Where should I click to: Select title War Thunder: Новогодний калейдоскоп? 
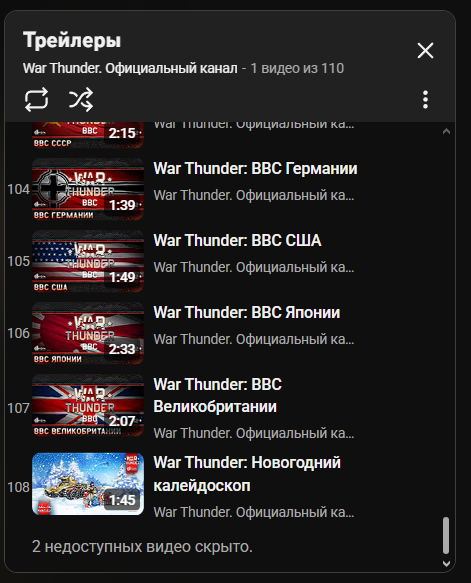[247, 474]
